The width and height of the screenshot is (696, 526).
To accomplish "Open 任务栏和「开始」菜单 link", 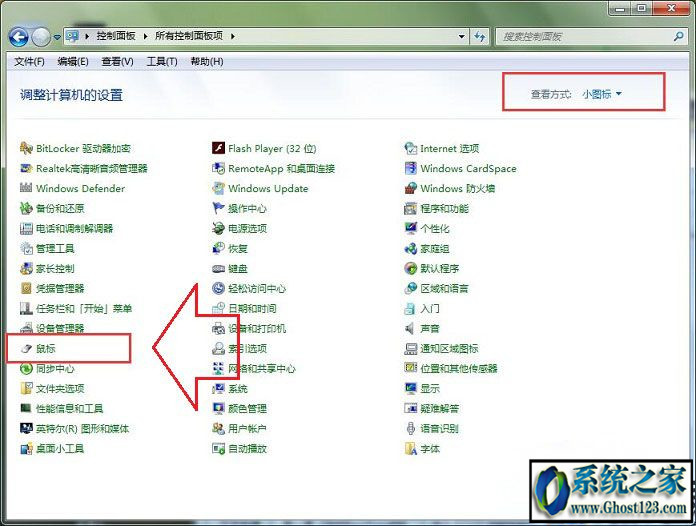I will tap(84, 308).
